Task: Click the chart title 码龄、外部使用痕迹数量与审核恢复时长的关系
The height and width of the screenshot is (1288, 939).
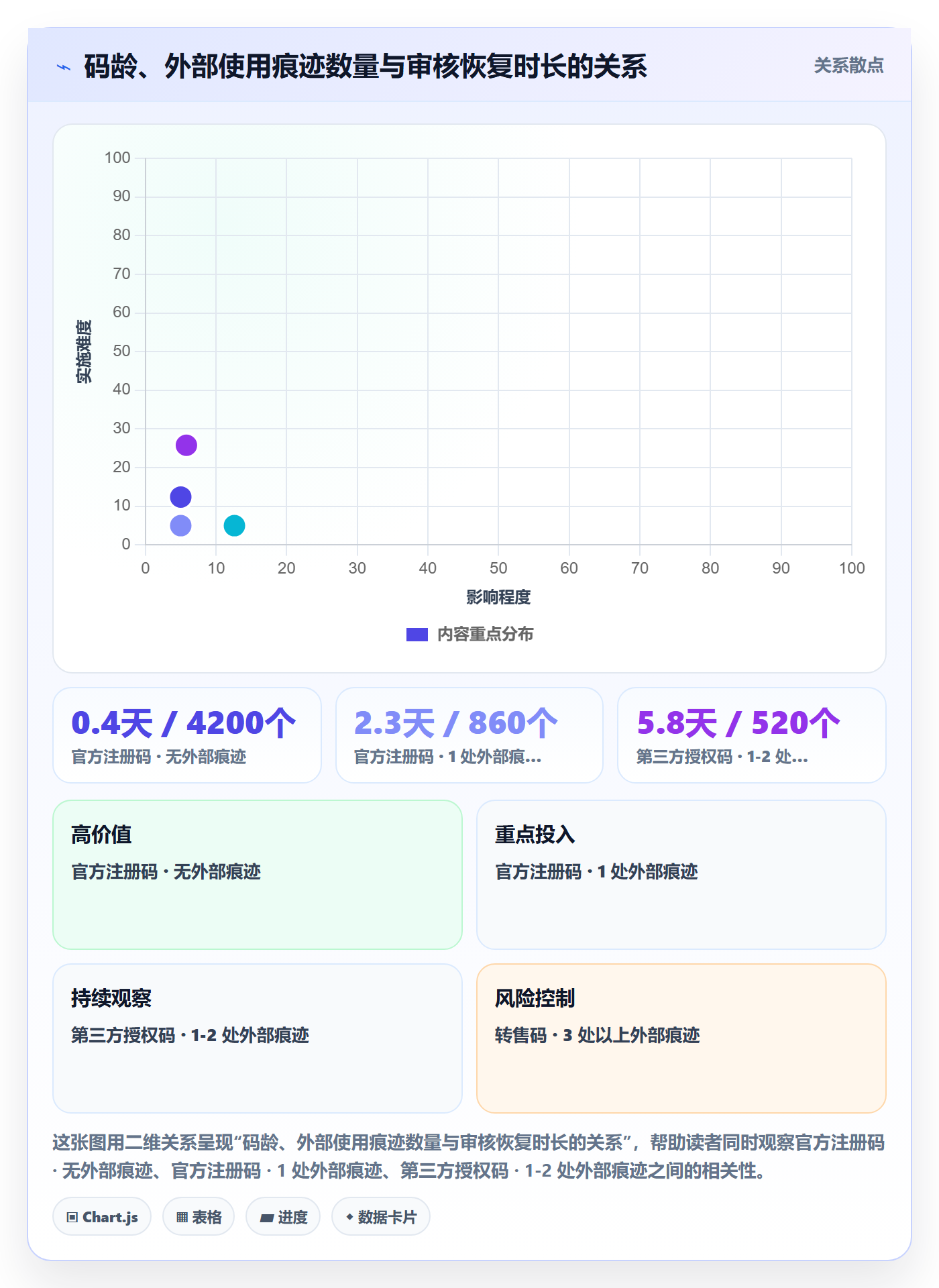Action: point(366,66)
